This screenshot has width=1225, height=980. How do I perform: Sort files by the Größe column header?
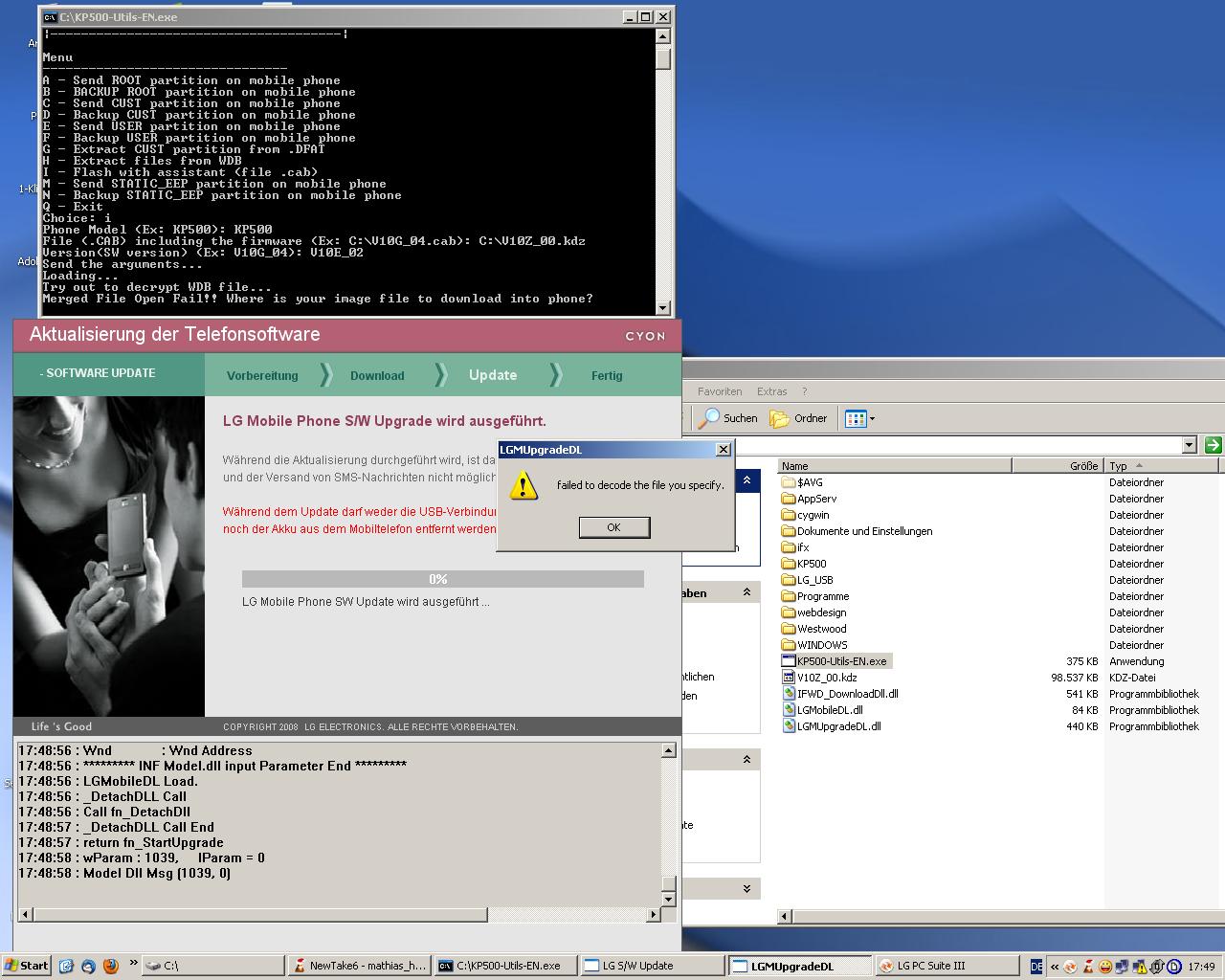click(x=1058, y=466)
